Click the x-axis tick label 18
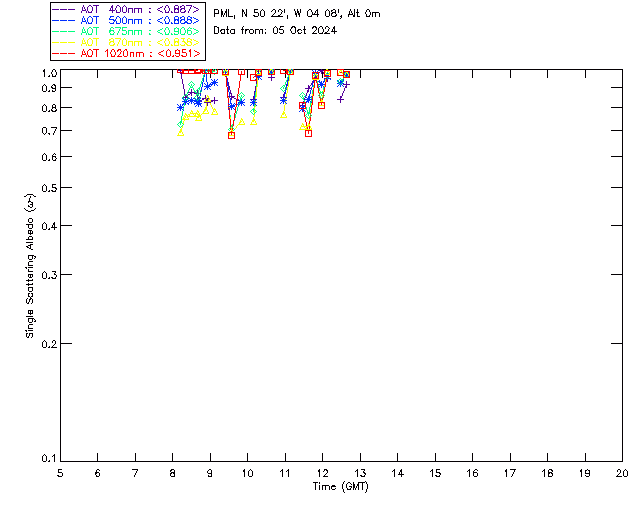This screenshot has height=512, width=640. tap(547, 473)
